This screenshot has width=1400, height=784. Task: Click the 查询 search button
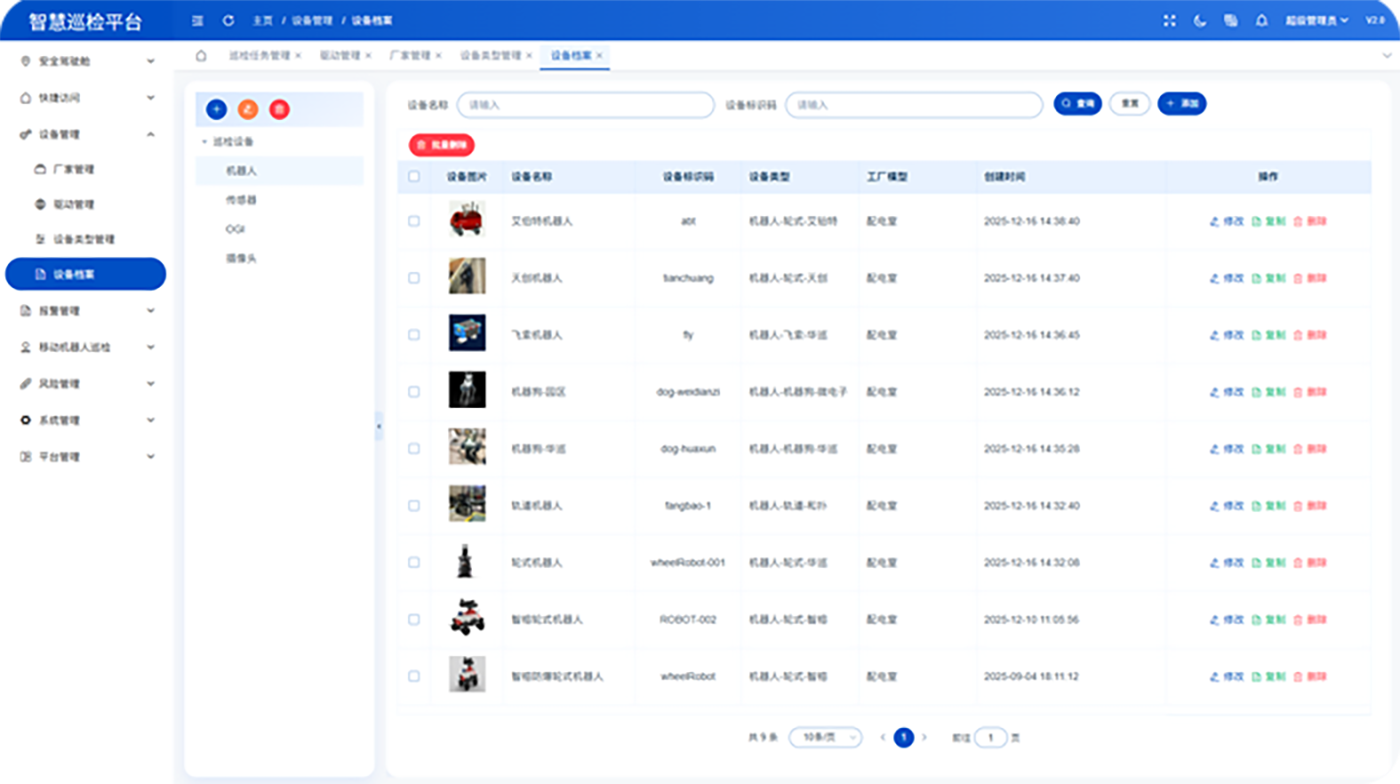point(1078,103)
